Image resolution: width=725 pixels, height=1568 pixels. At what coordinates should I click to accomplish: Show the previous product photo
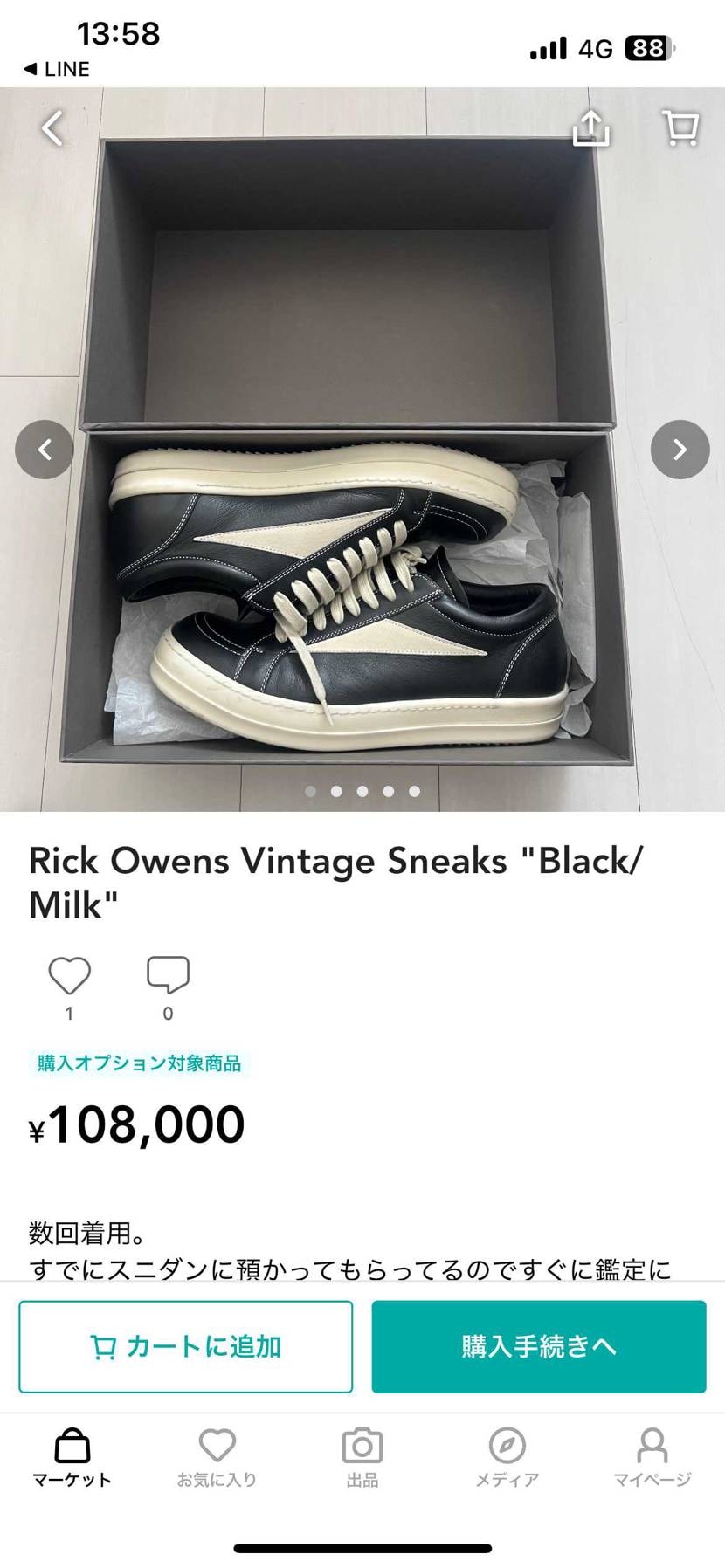(x=45, y=450)
